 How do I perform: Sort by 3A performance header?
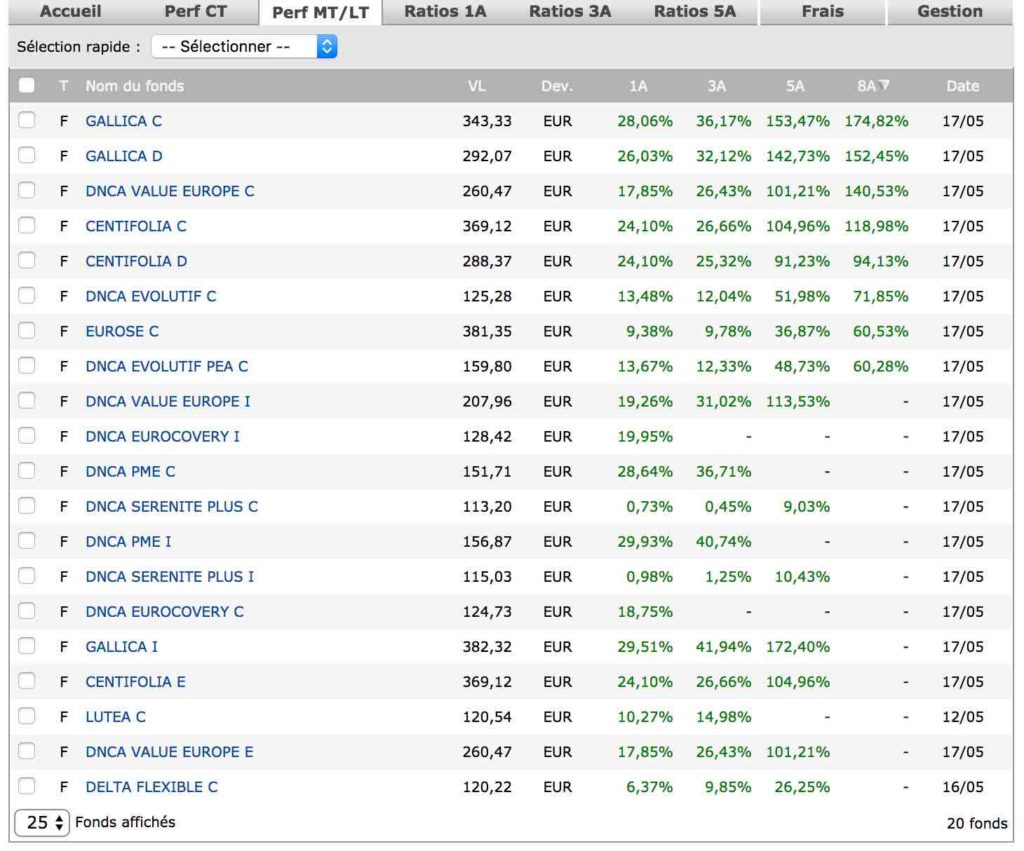point(716,86)
